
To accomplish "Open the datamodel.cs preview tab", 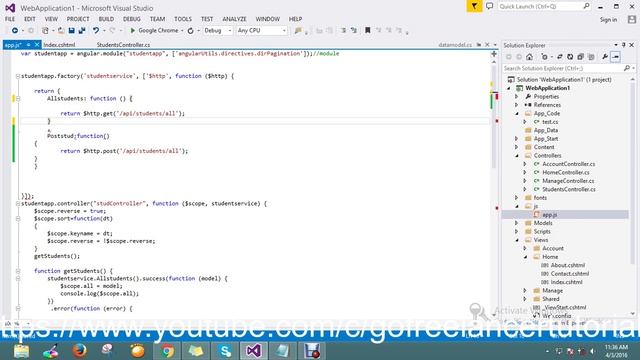I will tap(455, 45).
